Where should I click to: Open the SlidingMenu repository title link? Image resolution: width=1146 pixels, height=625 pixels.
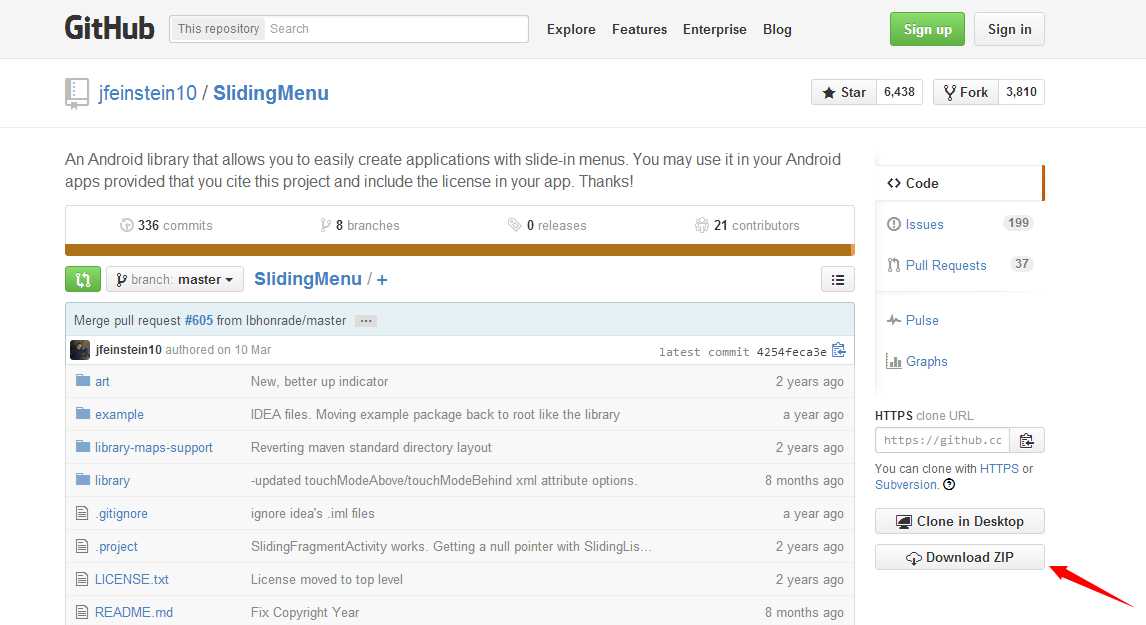pos(270,94)
